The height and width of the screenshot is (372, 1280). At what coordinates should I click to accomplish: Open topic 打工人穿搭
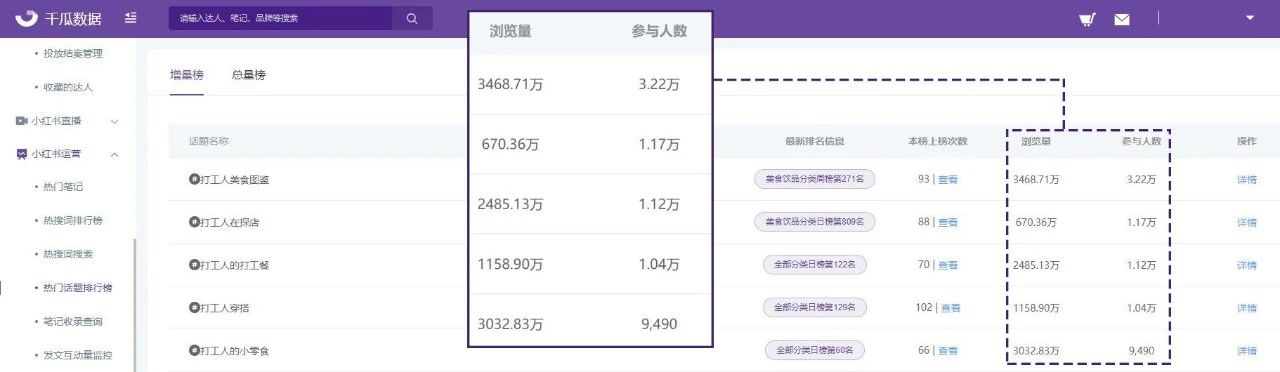[225, 308]
